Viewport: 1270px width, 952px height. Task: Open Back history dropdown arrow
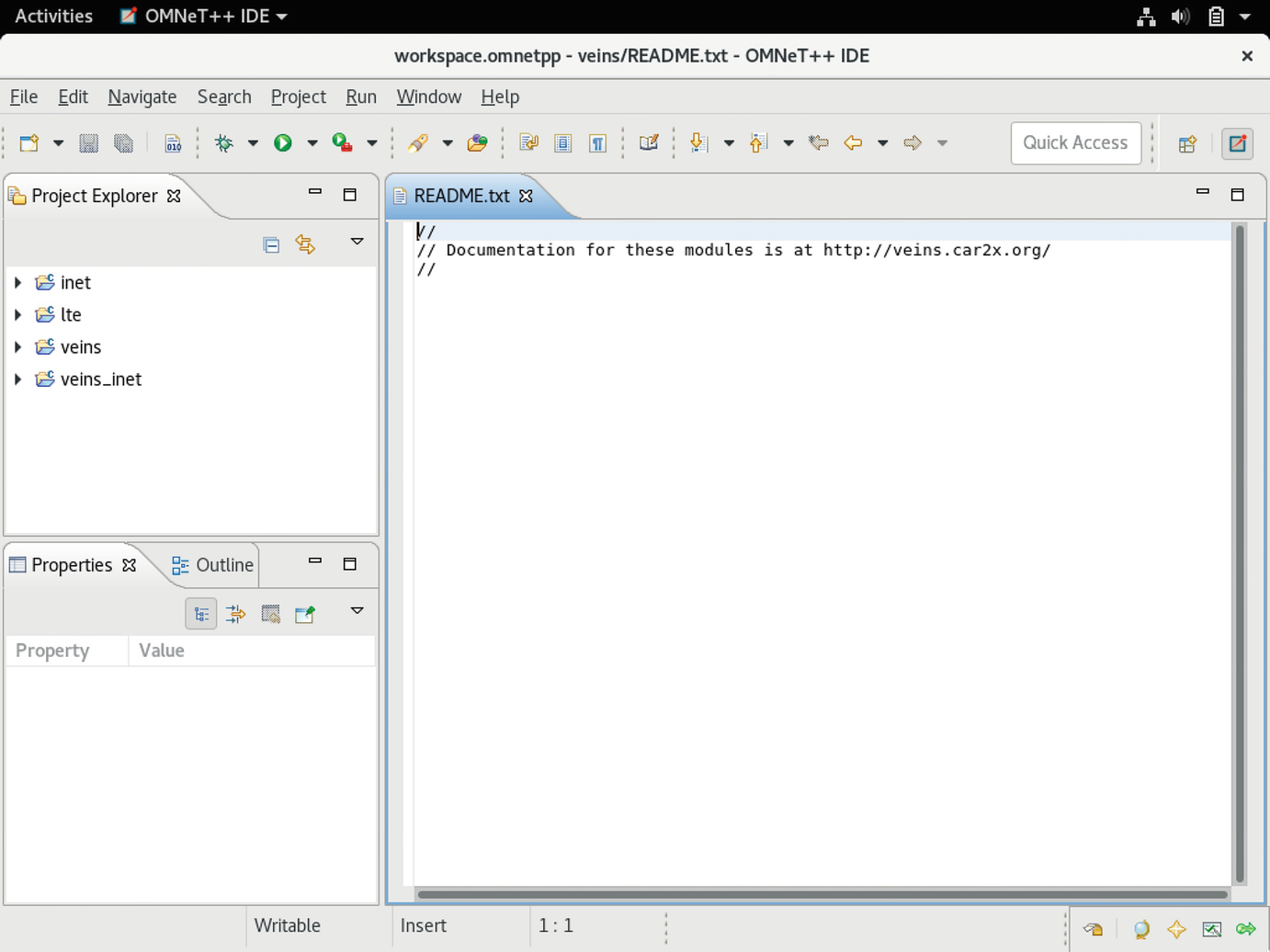point(883,142)
